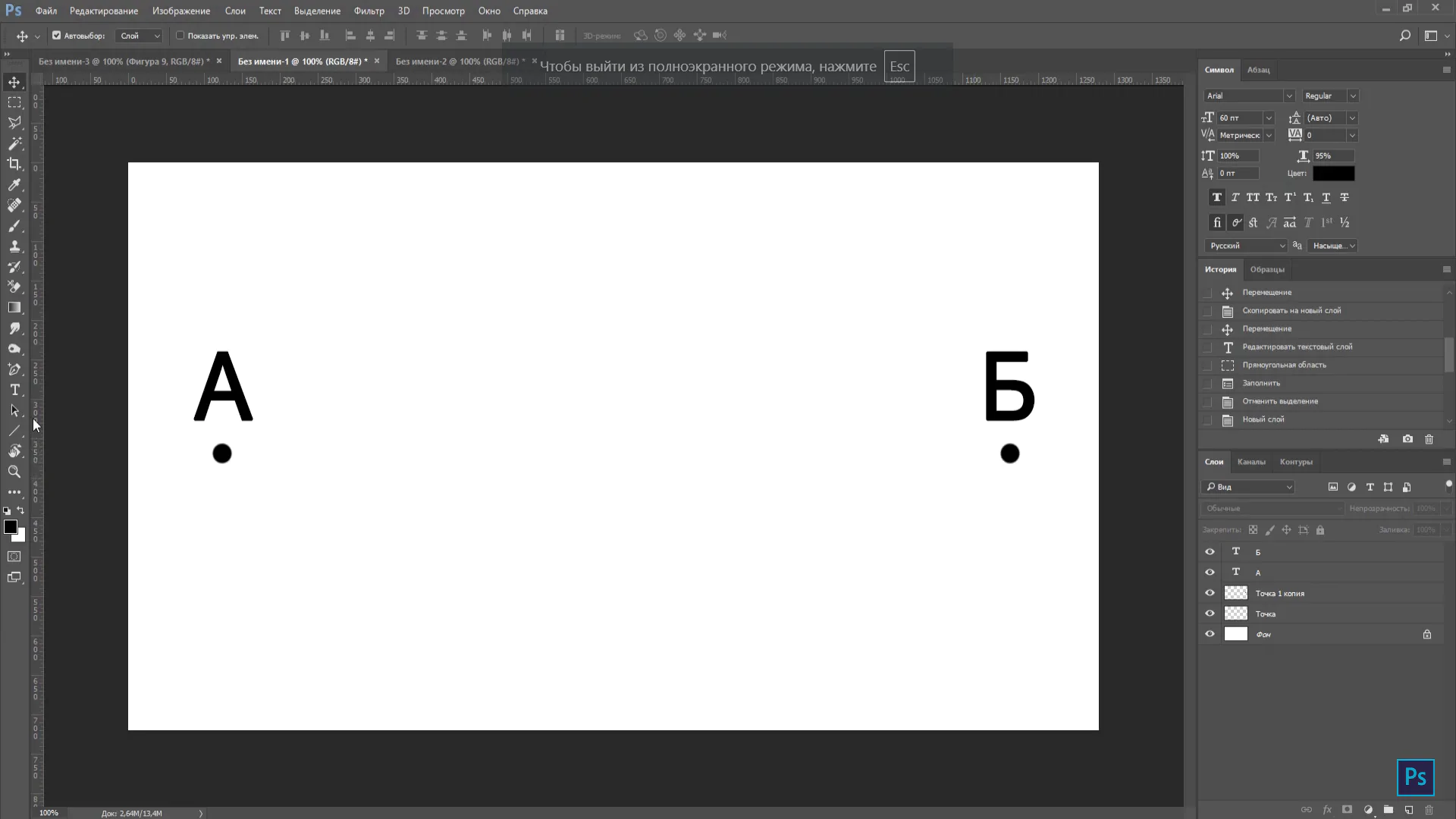Viewport: 1456px width, 819px height.
Task: Enable Показать упр. элем. checkbox
Action: [180, 36]
